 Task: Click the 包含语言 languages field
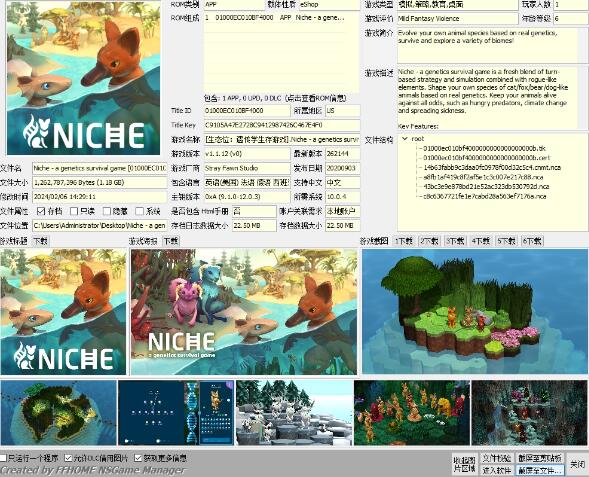click(x=247, y=182)
